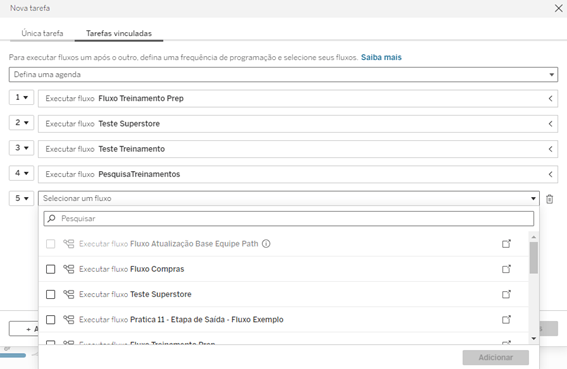Click info icon beside Fluxo Atualização Base Equipe Path

pyautogui.click(x=266, y=244)
